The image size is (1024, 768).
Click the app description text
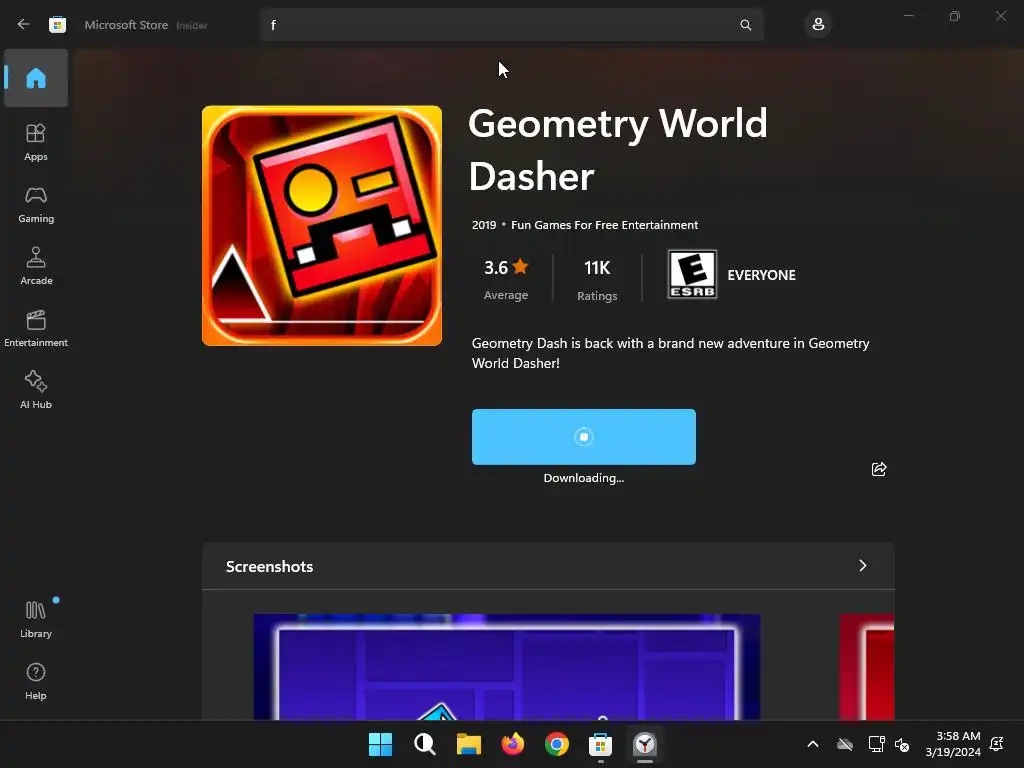tap(670, 353)
